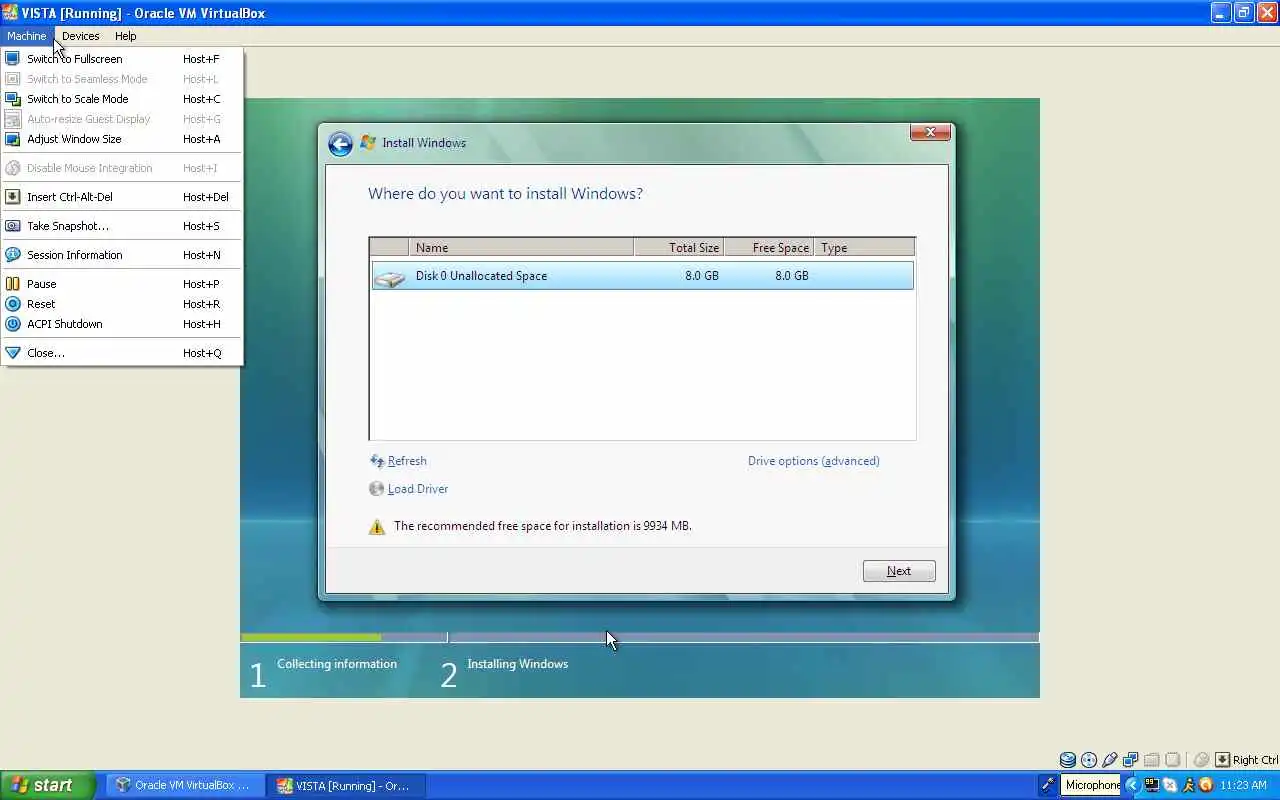Close the Install Windows dialog

click(930, 132)
